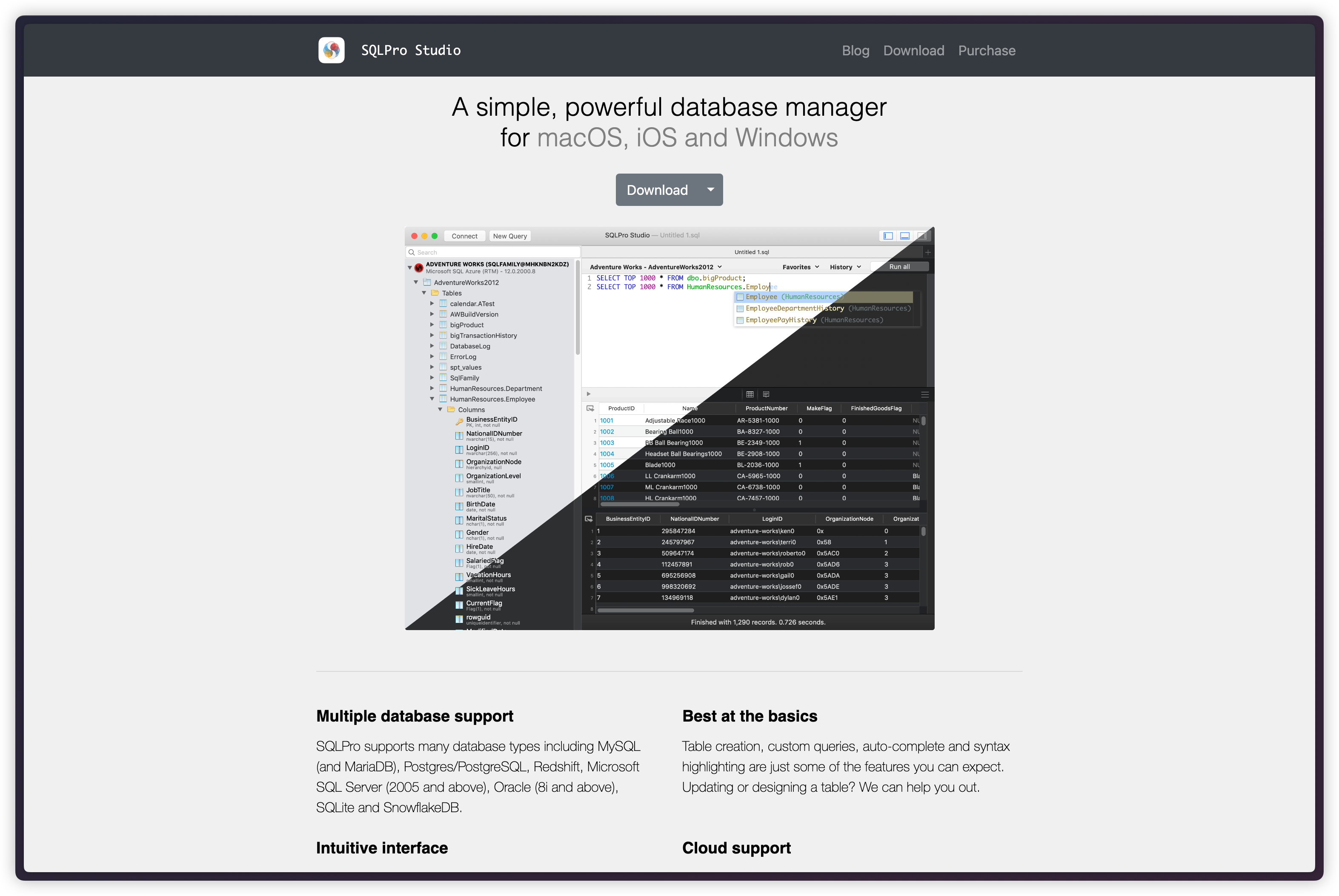Click cell 'adventure-works\ken0'
Screen dimensions: 1339x896
click(761, 531)
